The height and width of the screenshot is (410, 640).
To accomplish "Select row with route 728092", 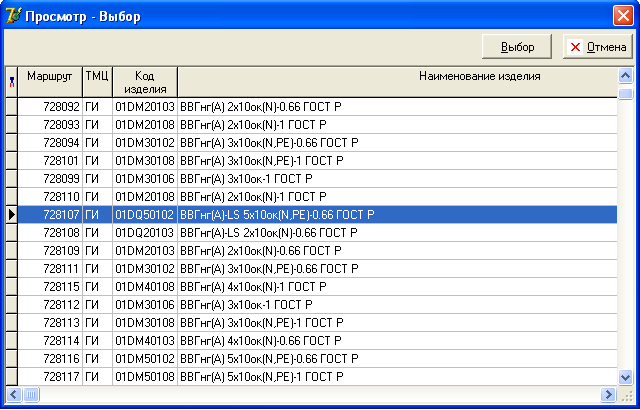I will point(318,107).
